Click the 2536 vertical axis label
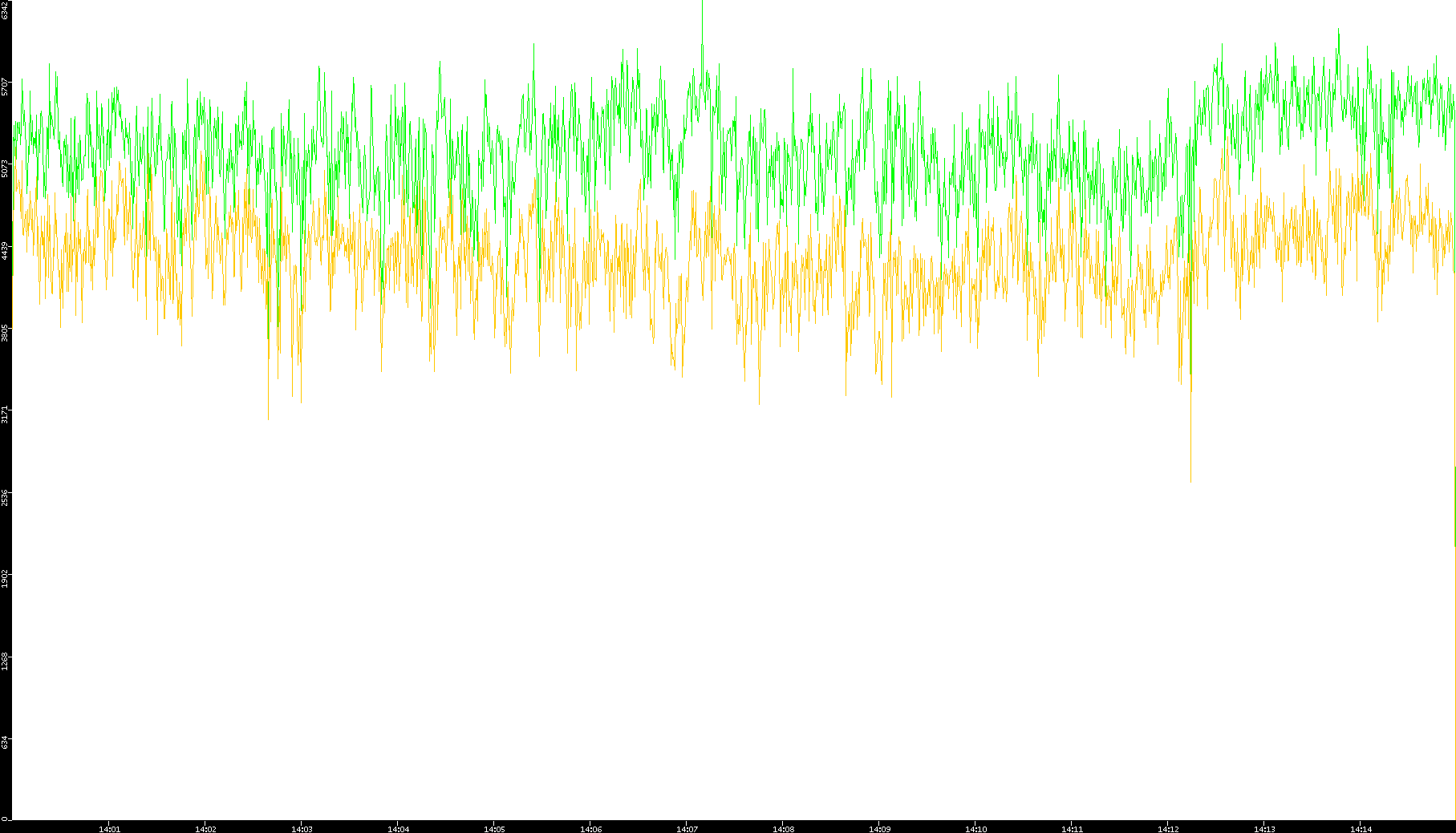 pyautogui.click(x=6, y=497)
